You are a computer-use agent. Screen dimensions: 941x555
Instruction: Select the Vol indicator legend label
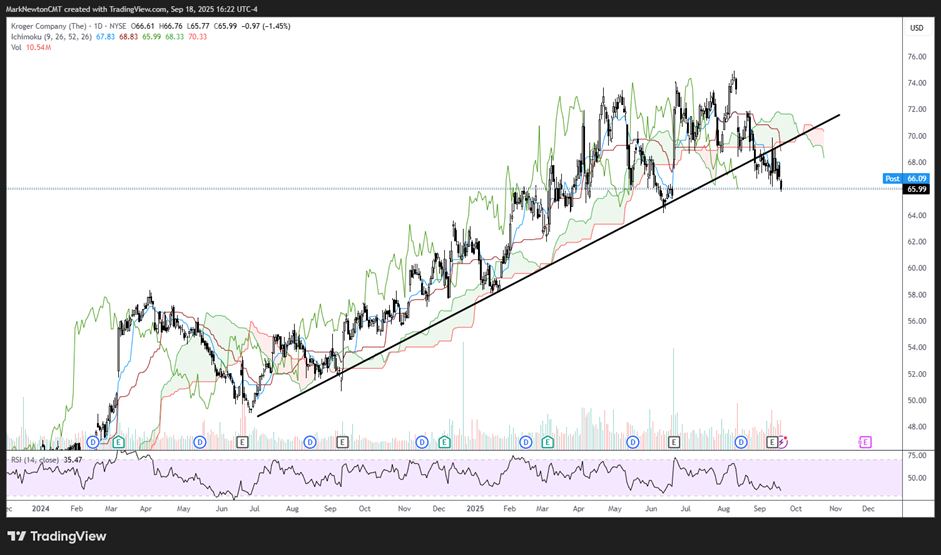pos(16,47)
